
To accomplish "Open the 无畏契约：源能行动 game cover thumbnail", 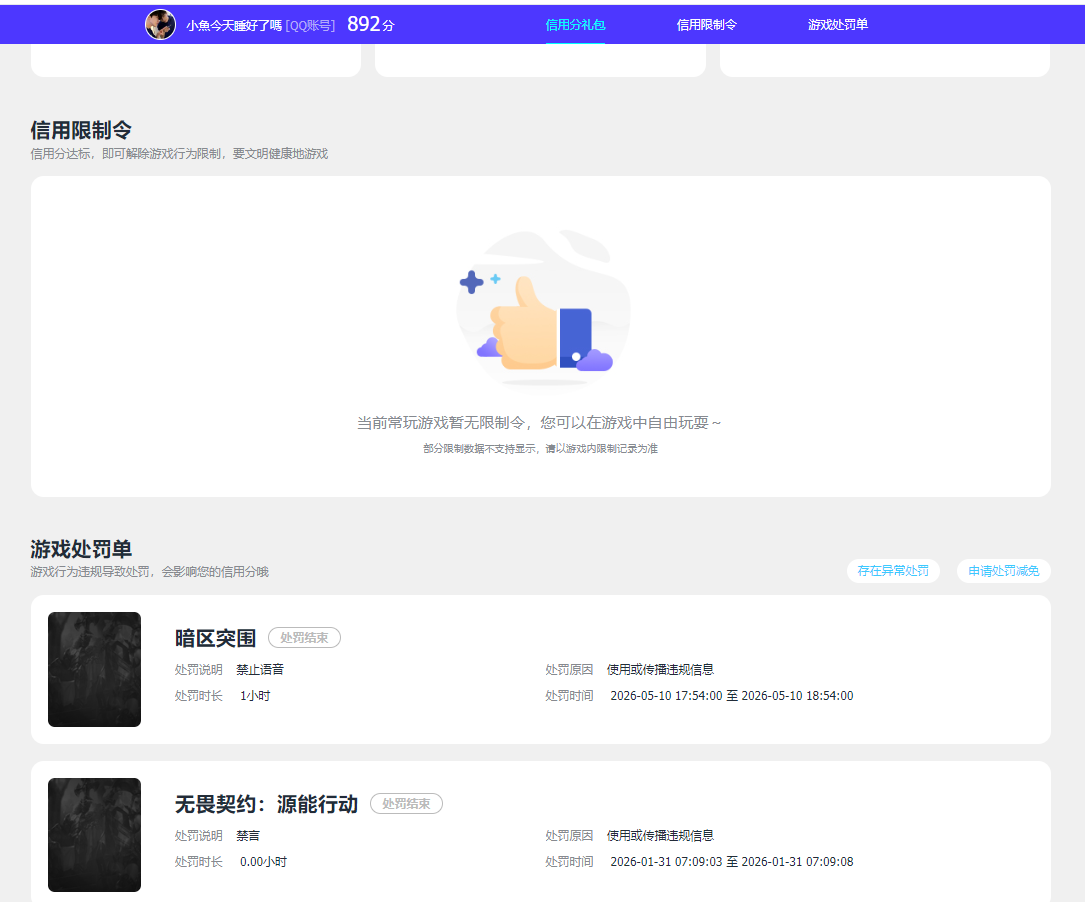I will 94,835.
